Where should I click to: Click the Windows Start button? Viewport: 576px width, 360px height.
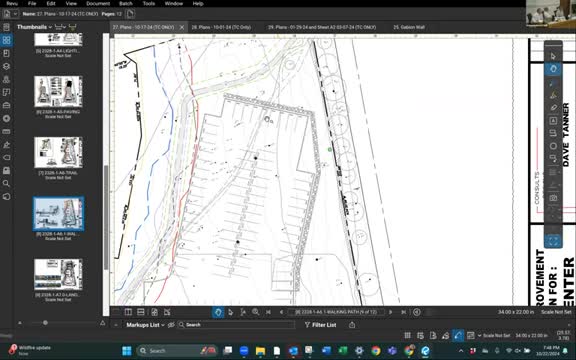(x=126, y=350)
